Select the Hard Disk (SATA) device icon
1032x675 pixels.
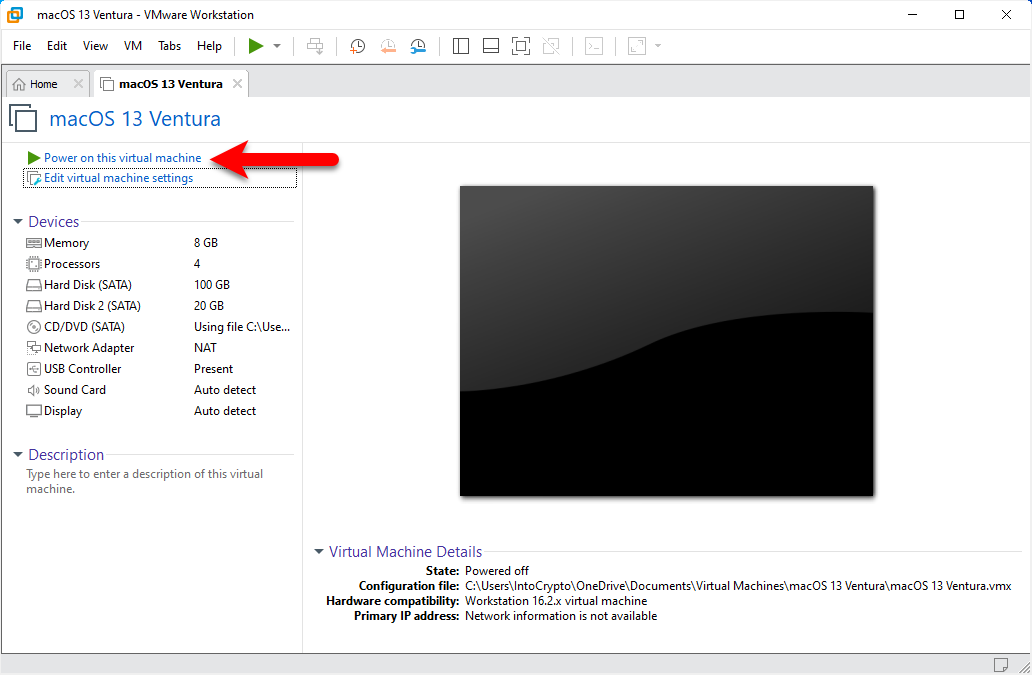34,285
